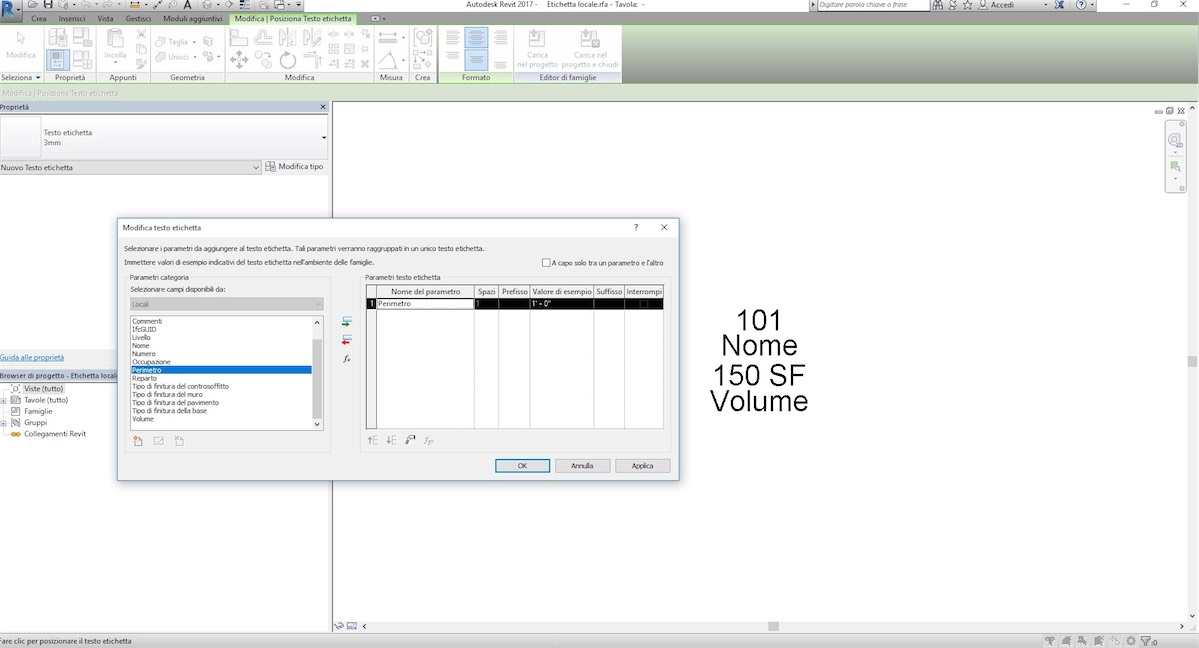Click OK to confirm label parameters
Viewport: 1199px width, 648px height.
click(x=521, y=465)
